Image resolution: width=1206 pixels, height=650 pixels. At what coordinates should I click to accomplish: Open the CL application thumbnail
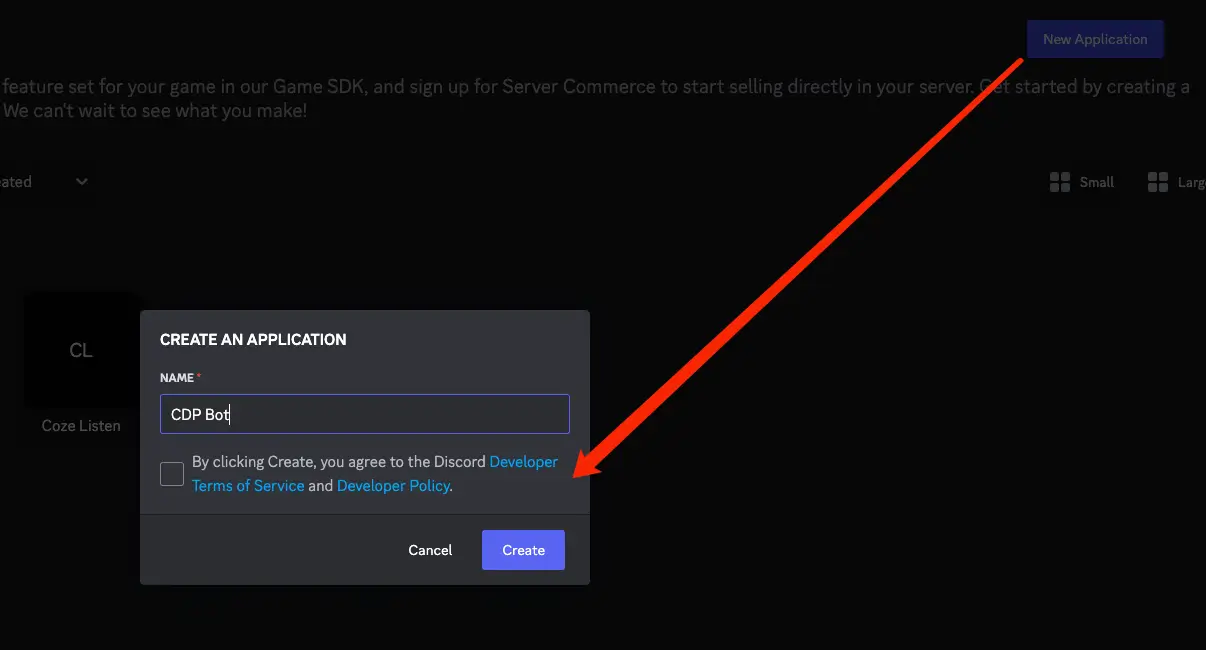point(81,350)
